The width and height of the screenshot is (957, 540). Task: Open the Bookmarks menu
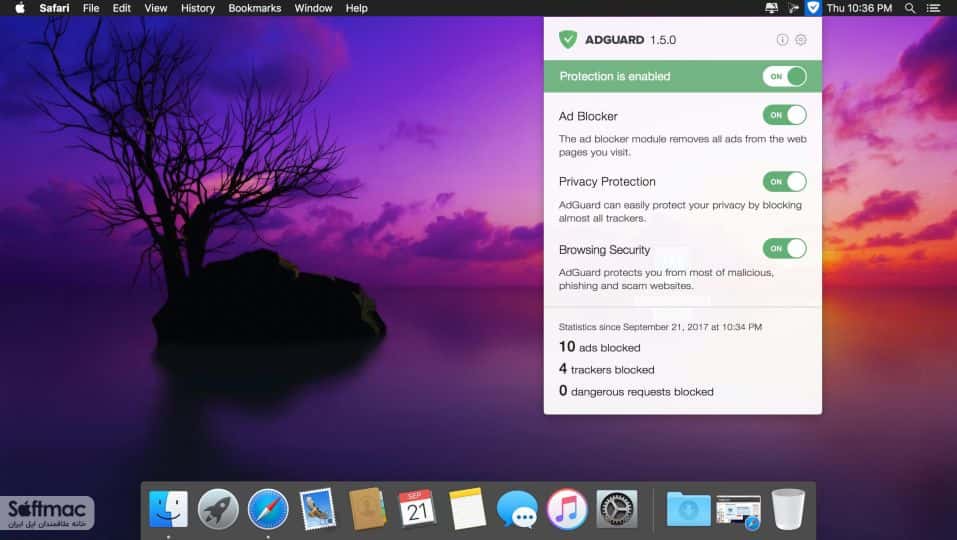click(x=255, y=8)
